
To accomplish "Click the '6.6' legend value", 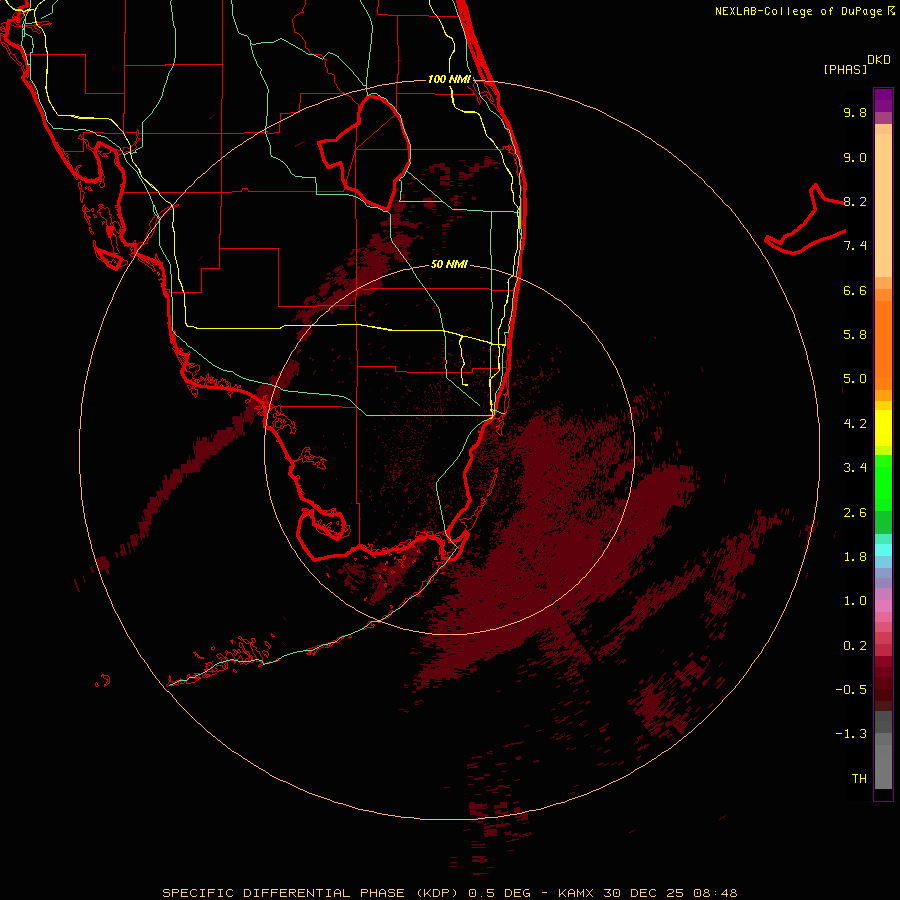I will click(x=855, y=290).
